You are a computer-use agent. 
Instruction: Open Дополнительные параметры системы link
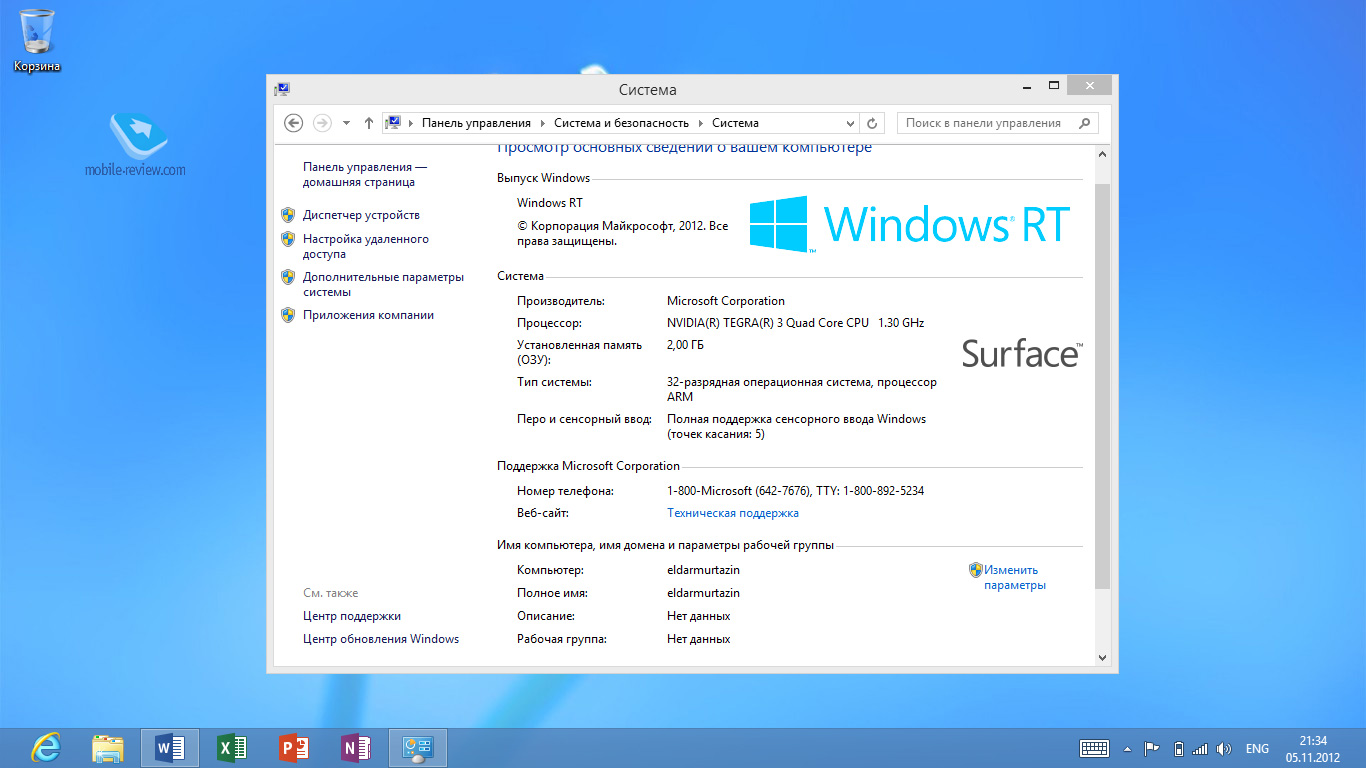point(384,285)
